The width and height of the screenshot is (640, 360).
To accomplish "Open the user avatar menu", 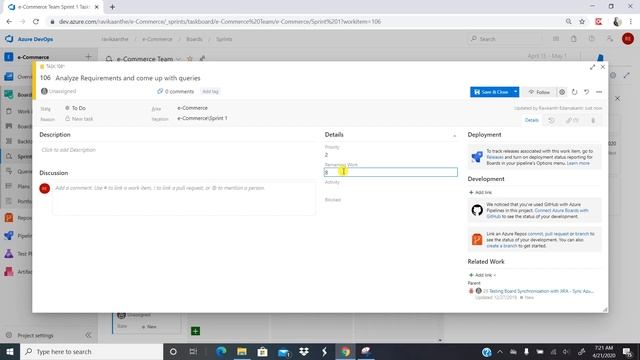I will pyautogui.click(x=628, y=39).
